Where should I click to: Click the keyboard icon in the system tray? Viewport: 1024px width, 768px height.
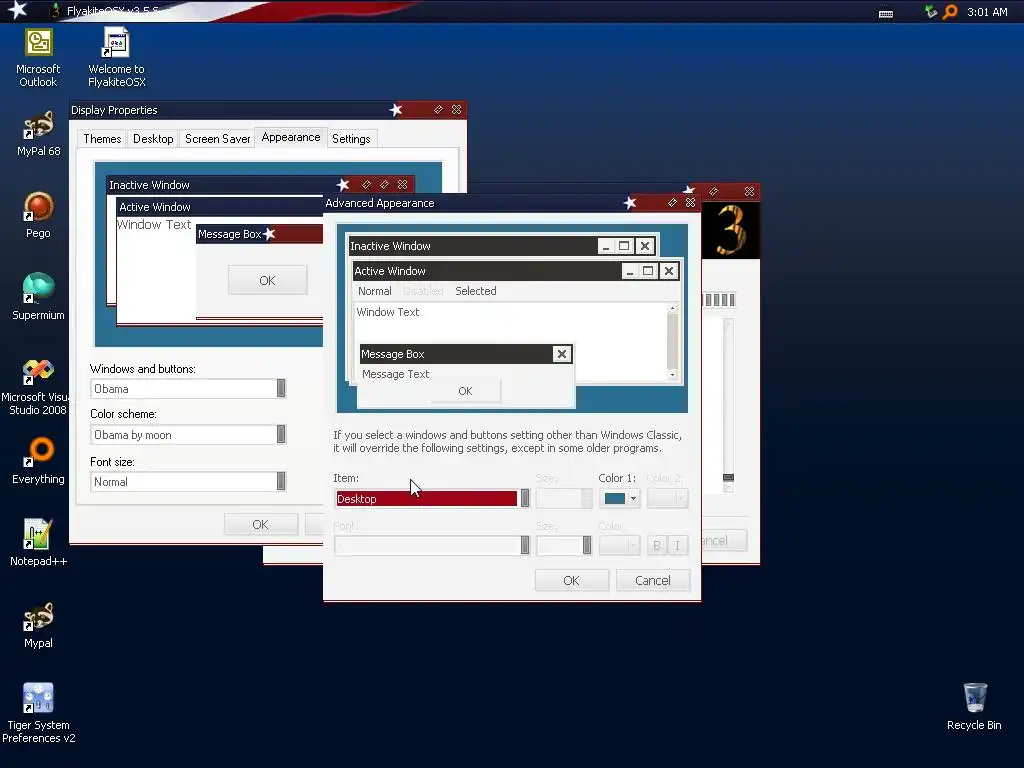coord(886,13)
